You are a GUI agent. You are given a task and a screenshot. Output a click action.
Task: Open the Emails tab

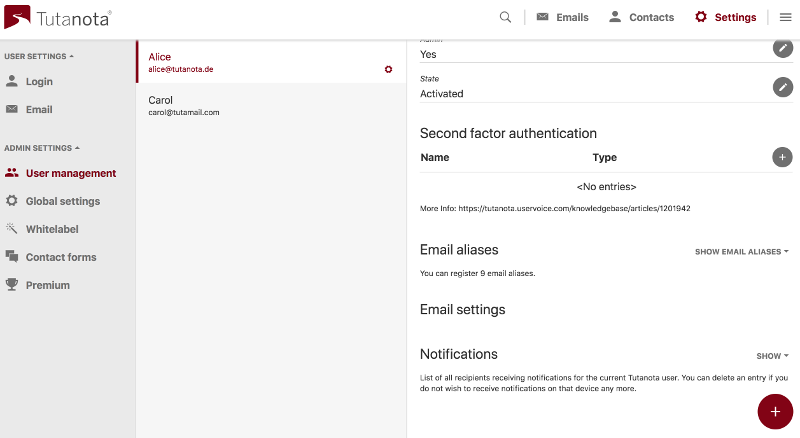pos(562,17)
